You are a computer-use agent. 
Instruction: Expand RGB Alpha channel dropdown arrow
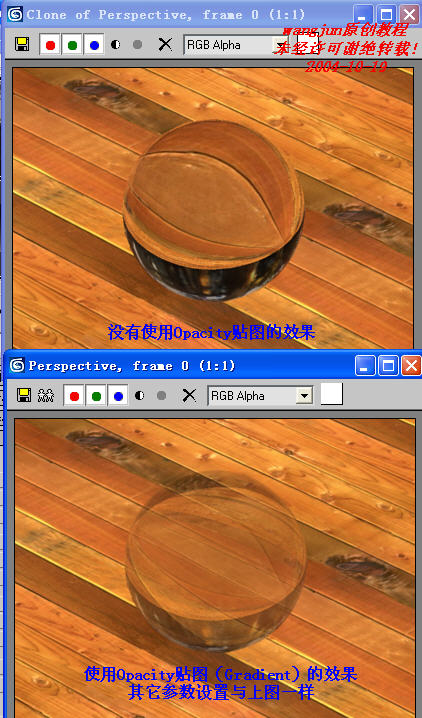[x=304, y=396]
